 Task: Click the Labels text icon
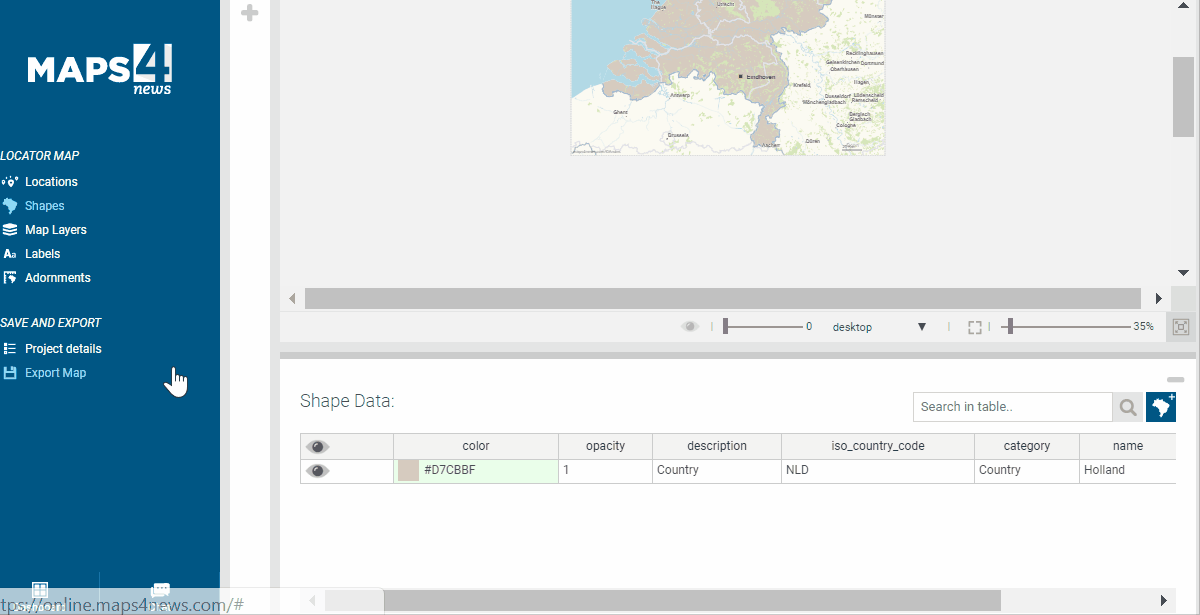(x=10, y=254)
